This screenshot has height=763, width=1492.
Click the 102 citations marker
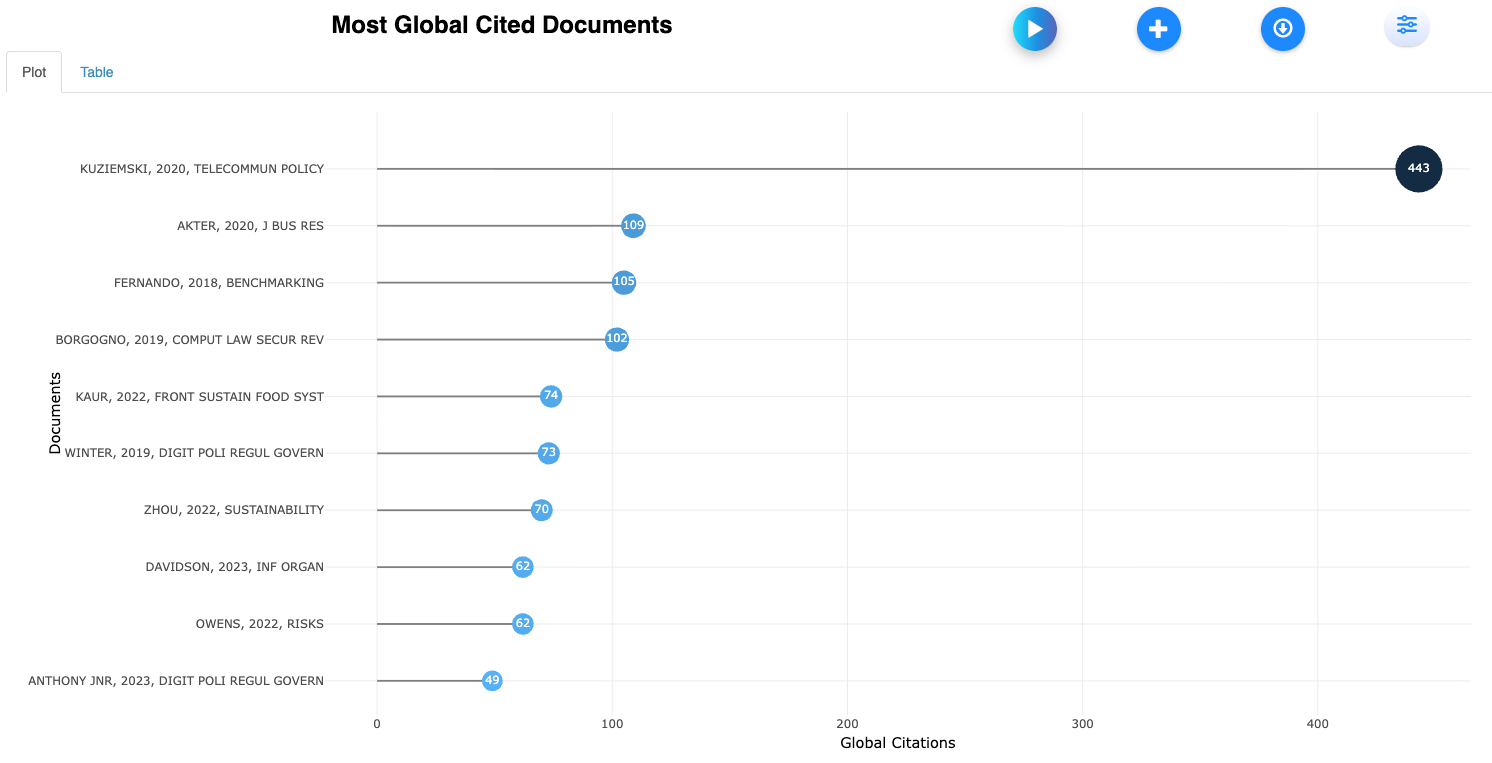click(617, 340)
